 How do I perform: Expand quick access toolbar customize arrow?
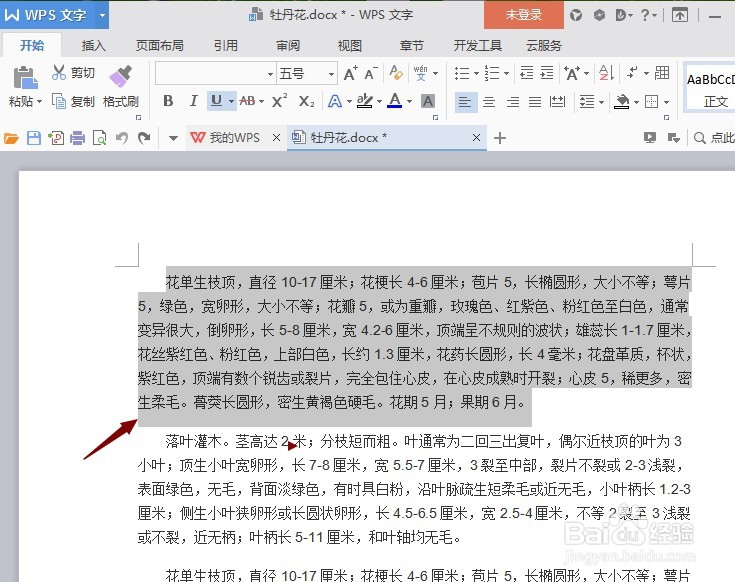click(173, 138)
